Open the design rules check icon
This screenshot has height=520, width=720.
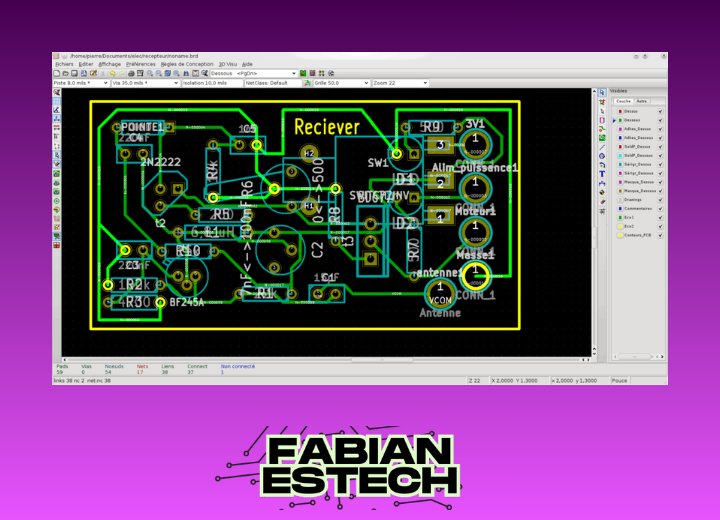204,73
